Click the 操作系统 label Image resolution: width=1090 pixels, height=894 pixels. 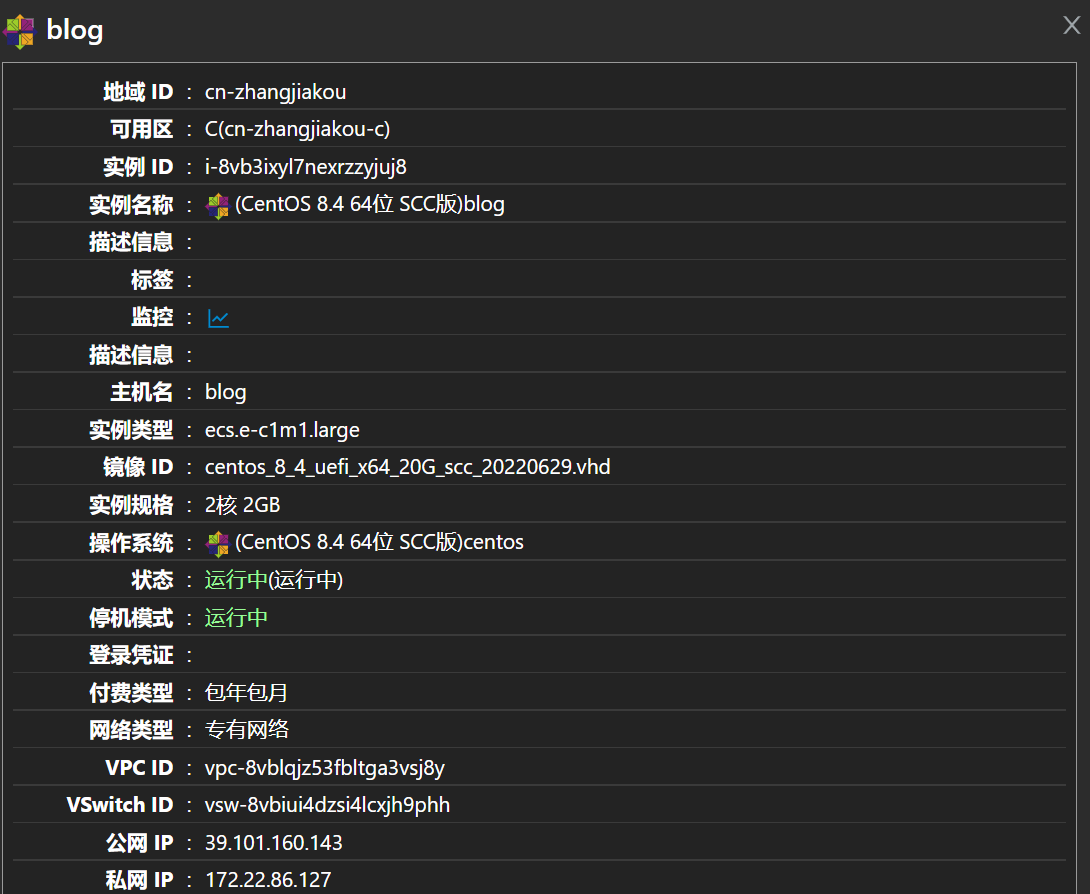[x=131, y=543]
